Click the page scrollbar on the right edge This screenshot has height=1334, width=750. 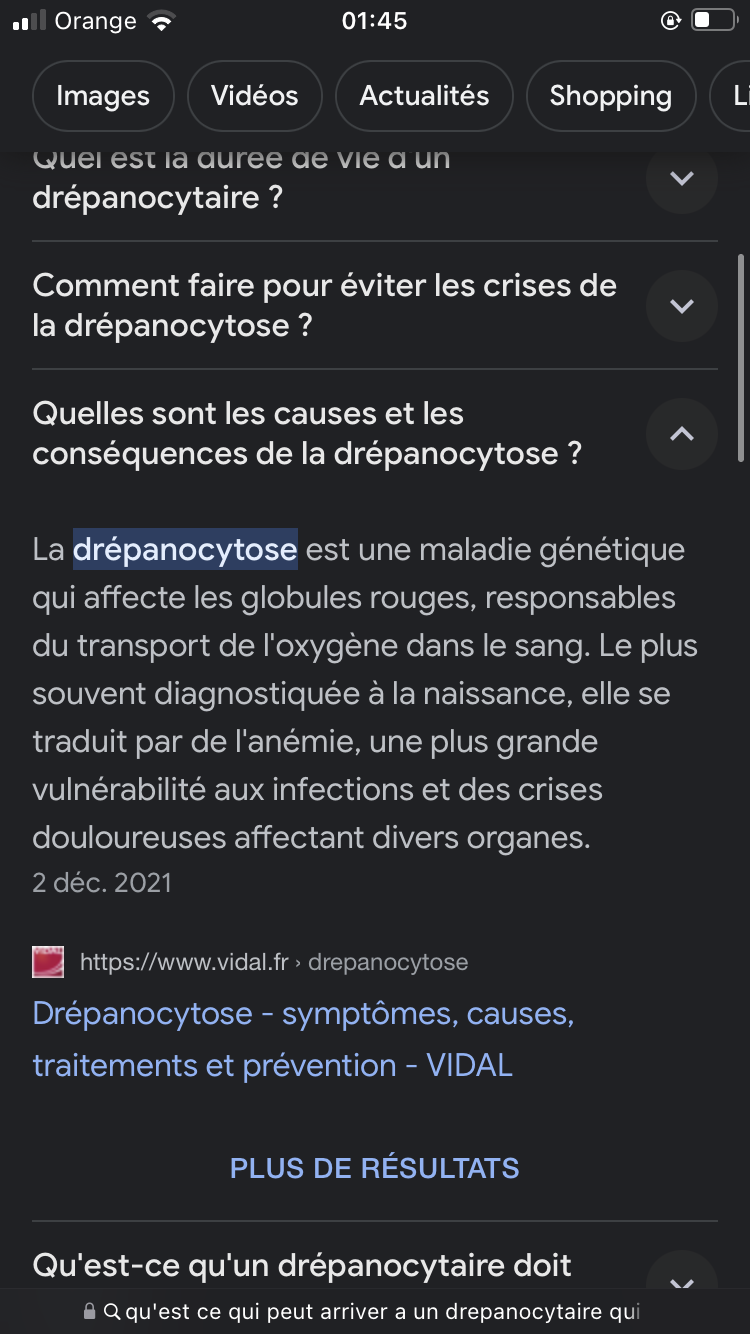tap(740, 355)
